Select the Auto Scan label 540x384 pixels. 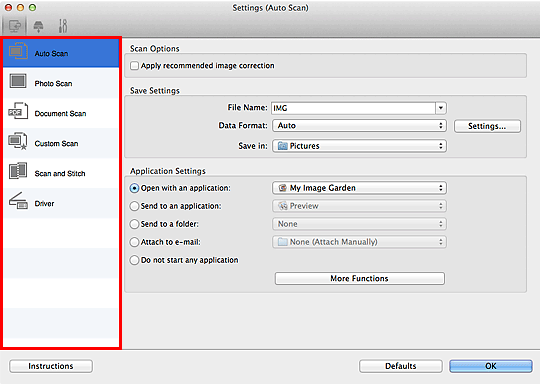(x=51, y=54)
